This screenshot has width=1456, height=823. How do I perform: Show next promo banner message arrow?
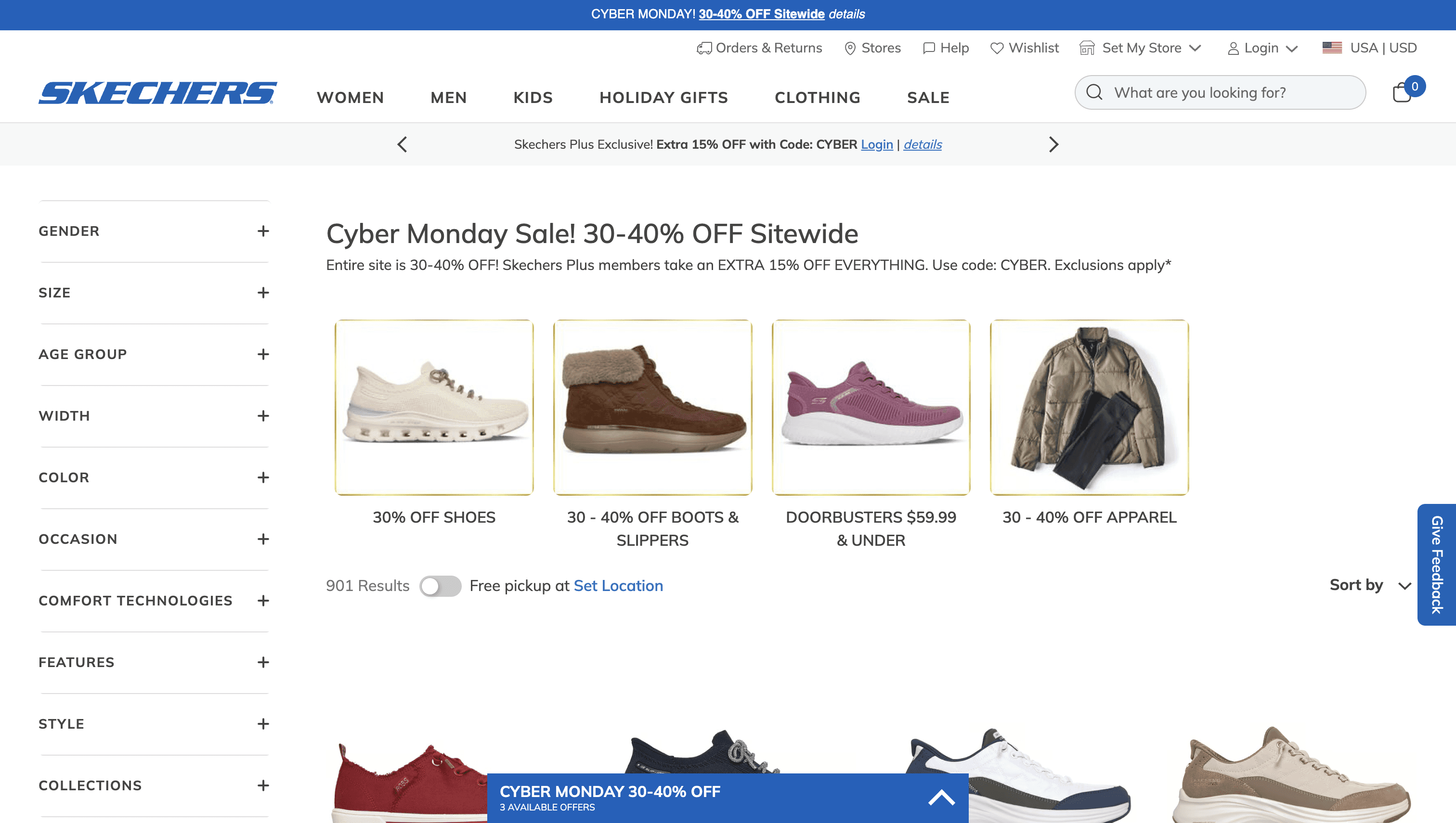(1053, 145)
